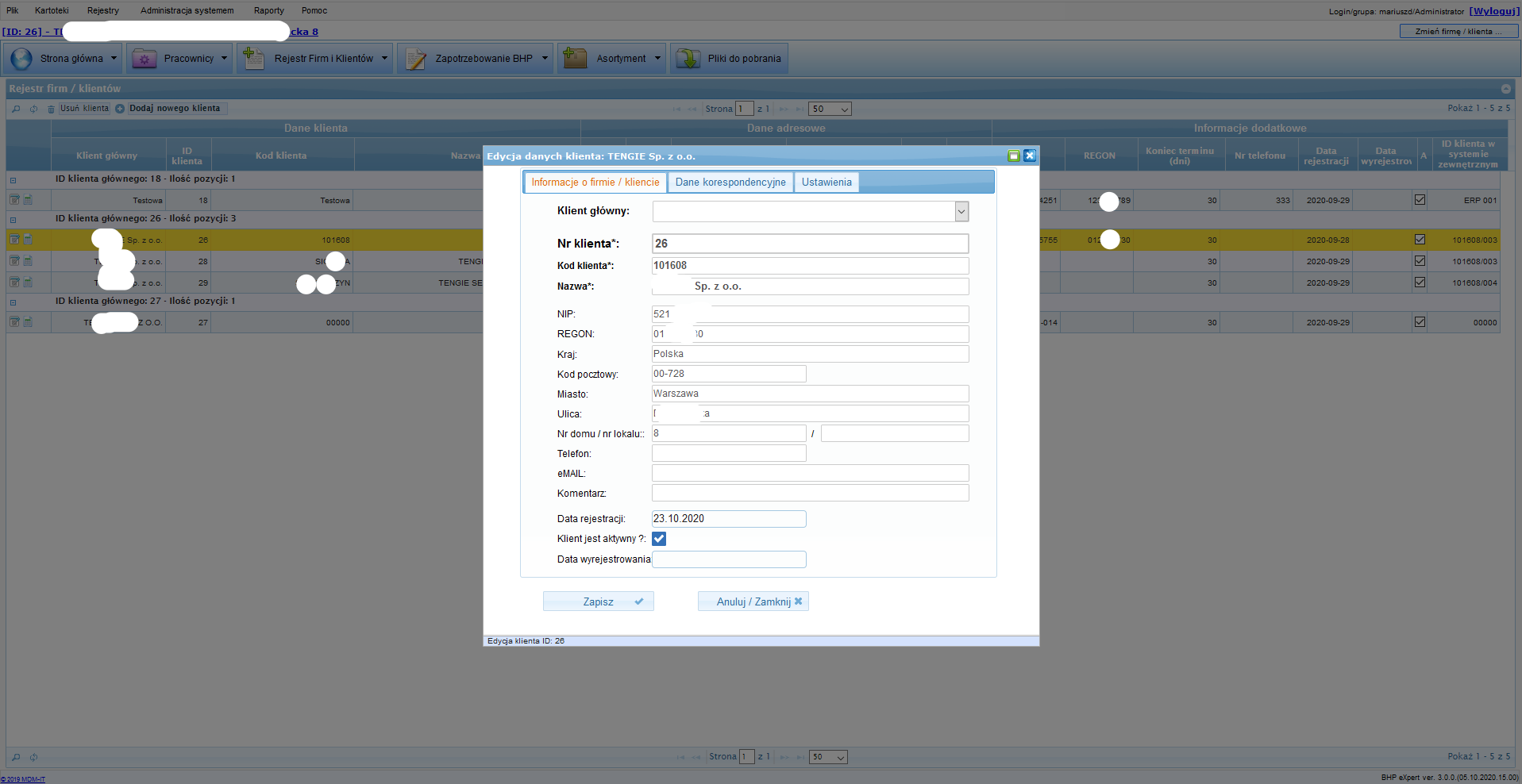Collapse the Rejestr firm / klientów panel

pyautogui.click(x=1505, y=89)
